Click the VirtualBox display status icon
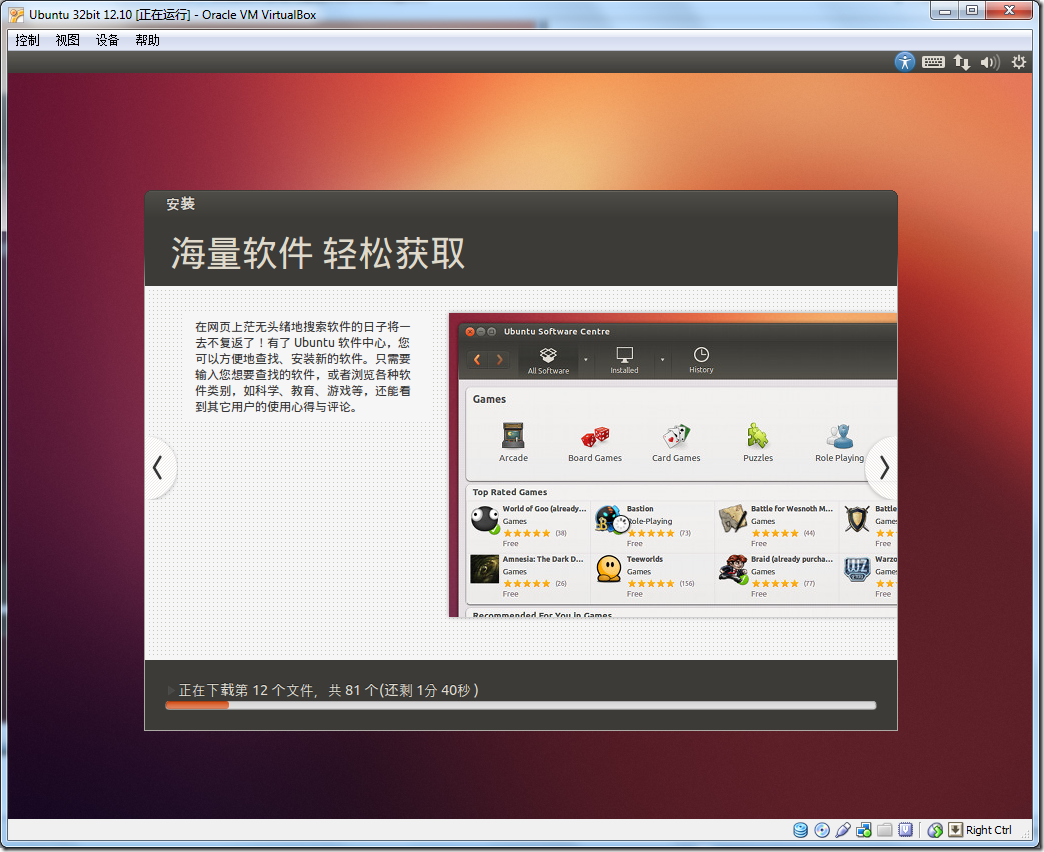 pyautogui.click(x=906, y=829)
